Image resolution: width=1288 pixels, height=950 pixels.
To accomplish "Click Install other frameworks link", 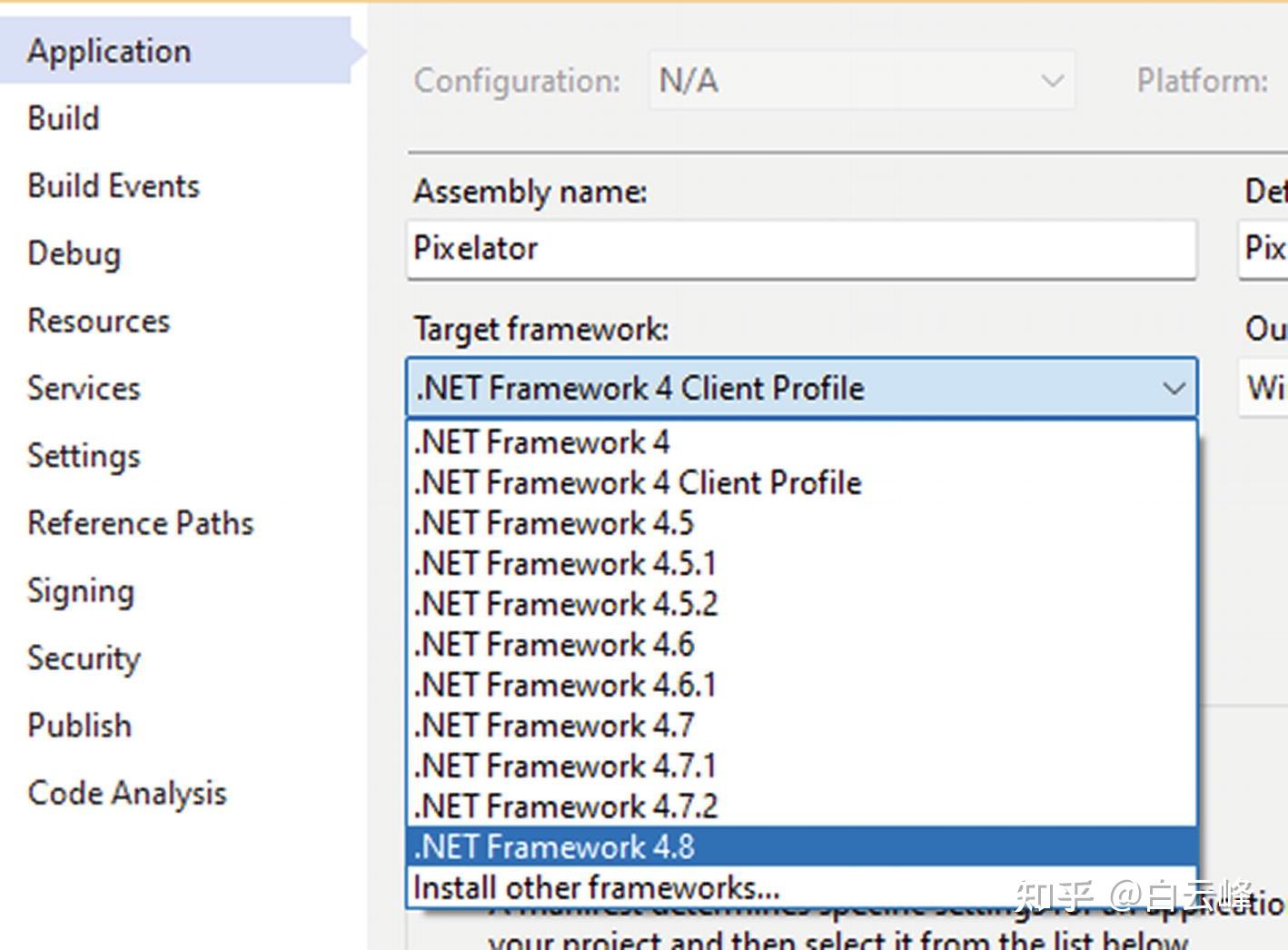I will pos(596,887).
